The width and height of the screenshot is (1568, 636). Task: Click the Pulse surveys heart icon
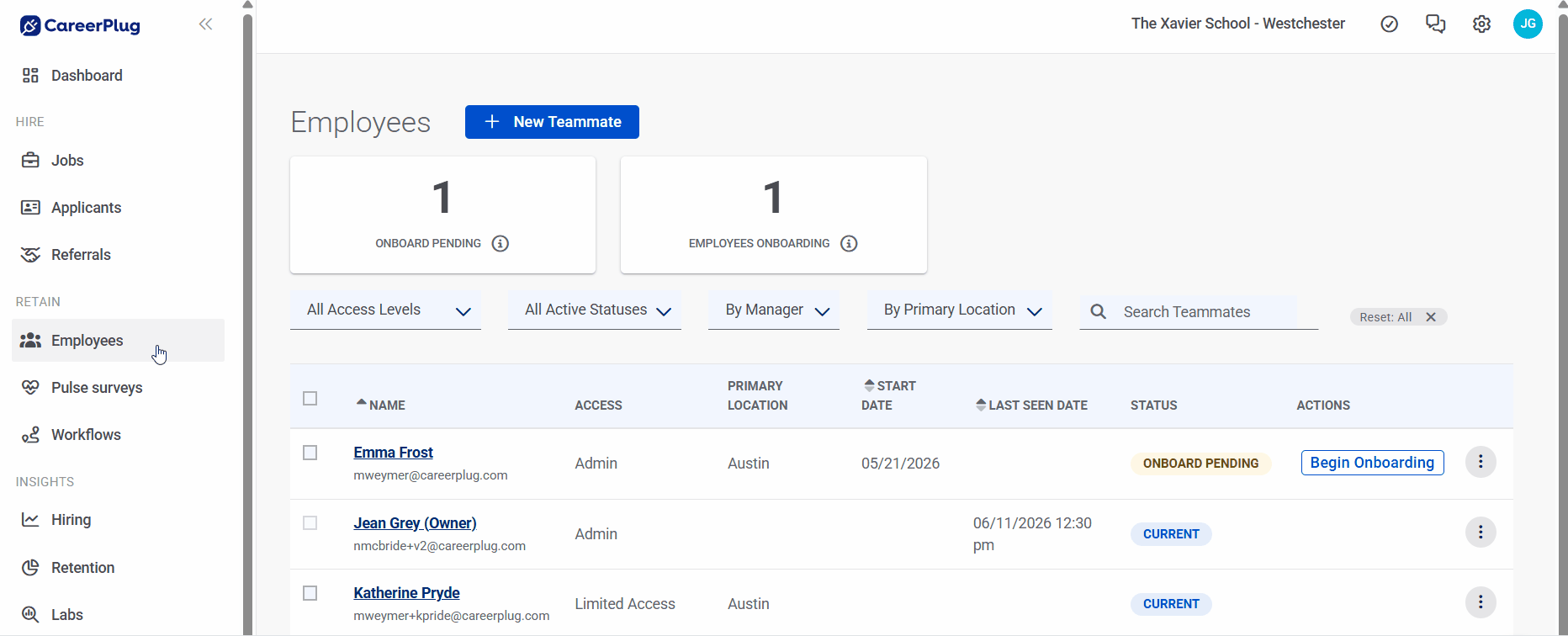click(30, 388)
